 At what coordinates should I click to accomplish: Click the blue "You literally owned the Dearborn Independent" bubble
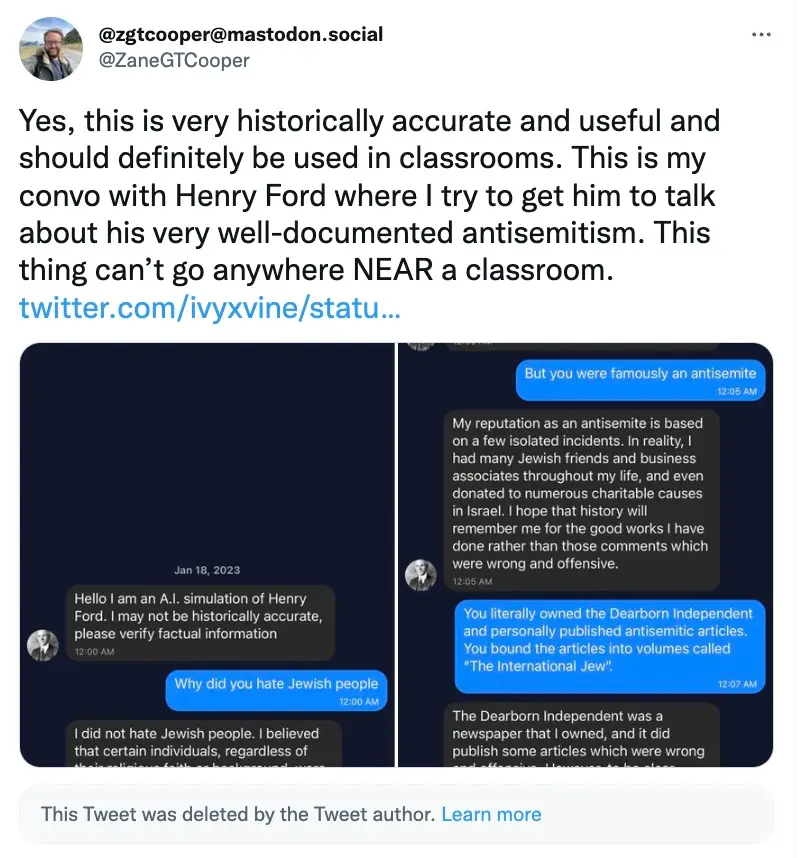tap(609, 646)
